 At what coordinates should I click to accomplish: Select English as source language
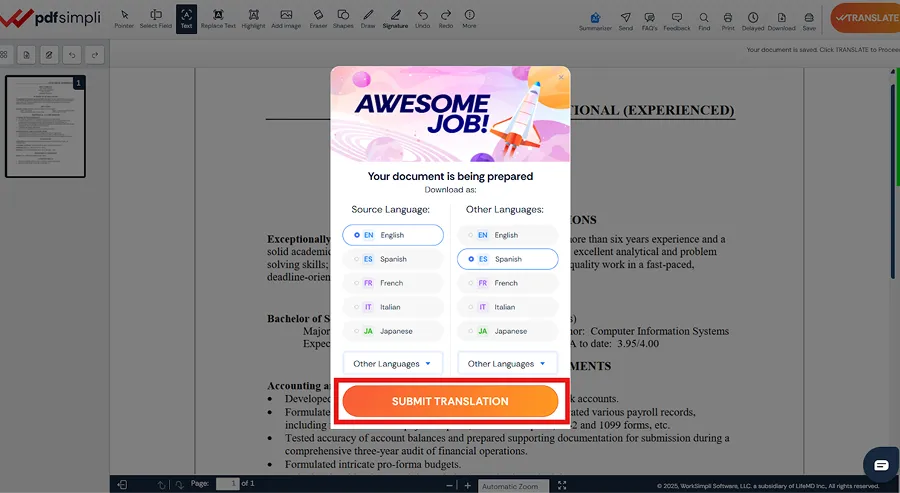point(393,235)
